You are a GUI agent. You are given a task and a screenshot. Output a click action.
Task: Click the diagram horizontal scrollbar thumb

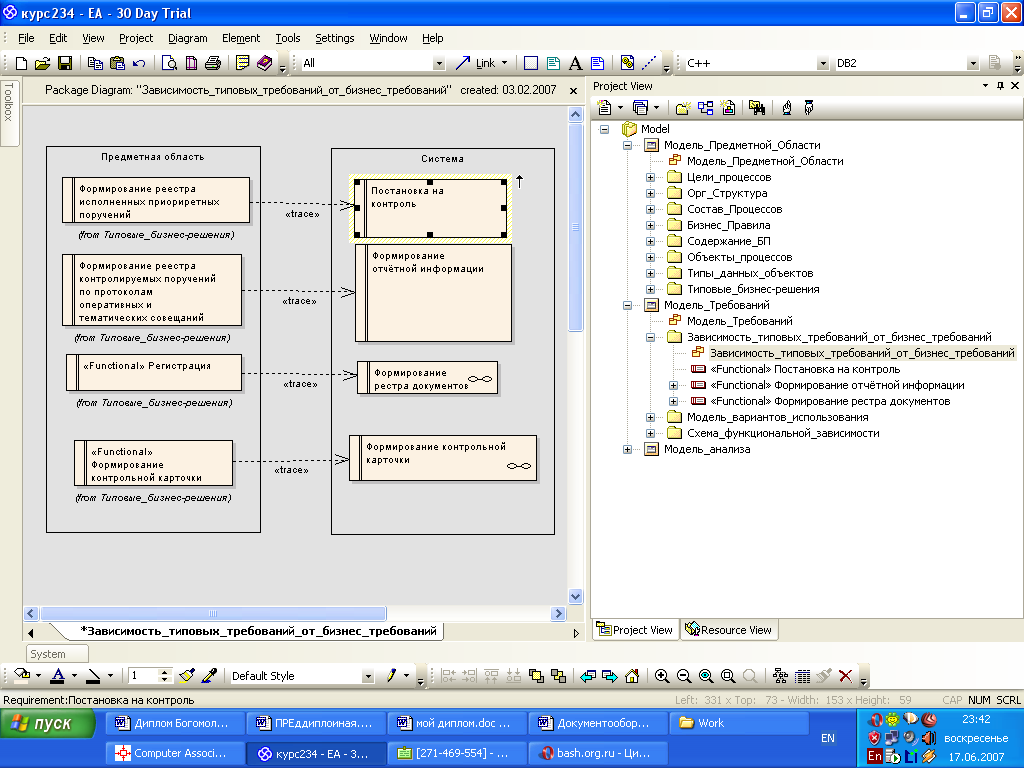[213, 613]
